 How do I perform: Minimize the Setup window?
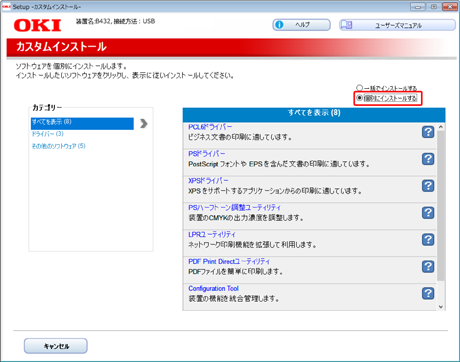418,6
